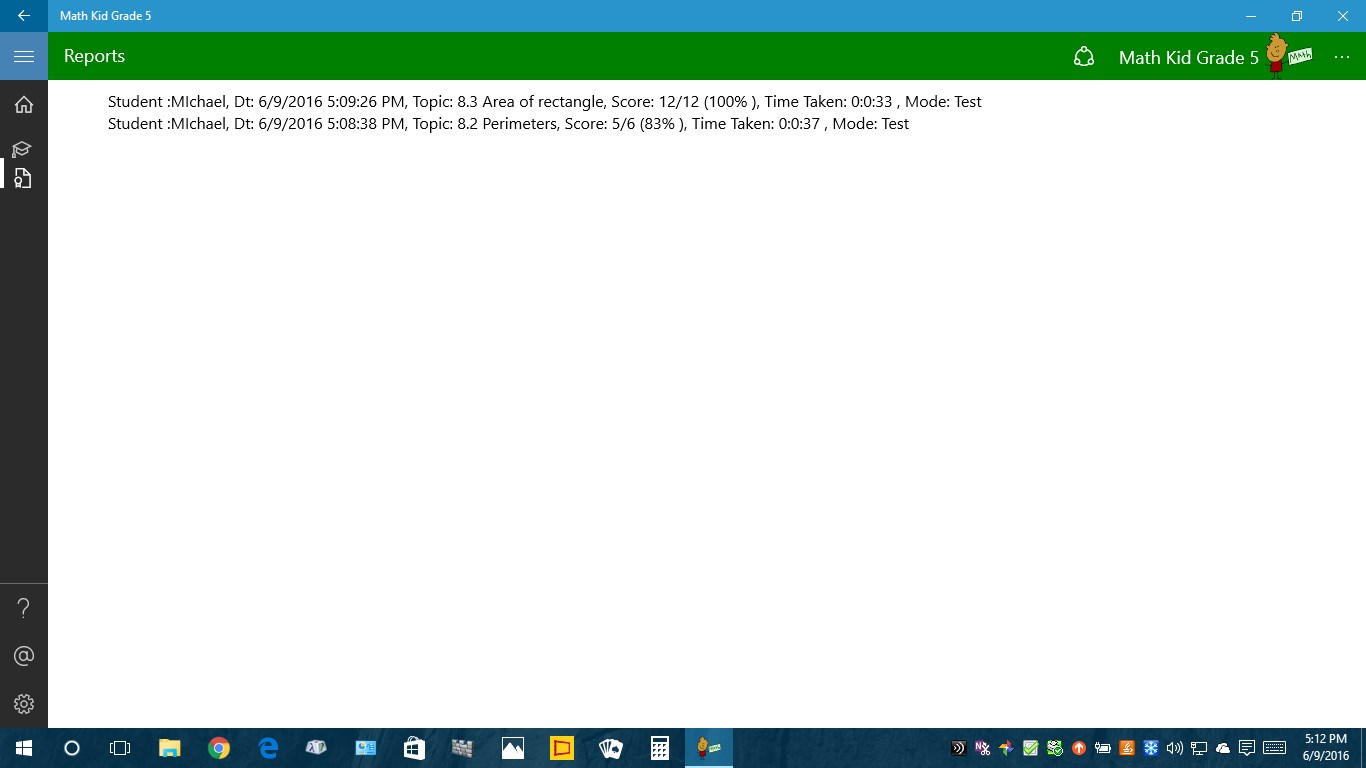Open the touch keyboard tray icon
This screenshot has width=1366, height=768.
[x=1274, y=748]
